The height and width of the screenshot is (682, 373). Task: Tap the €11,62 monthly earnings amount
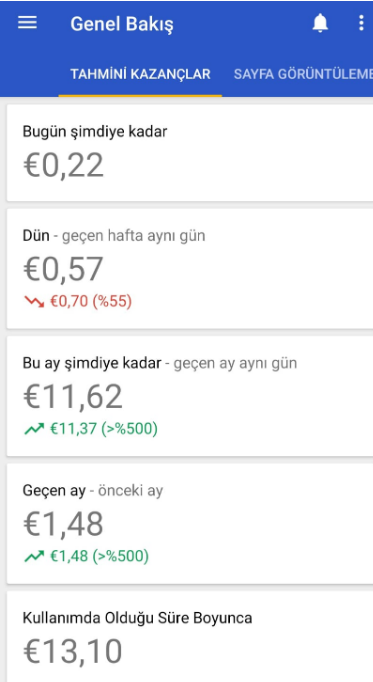pos(73,396)
